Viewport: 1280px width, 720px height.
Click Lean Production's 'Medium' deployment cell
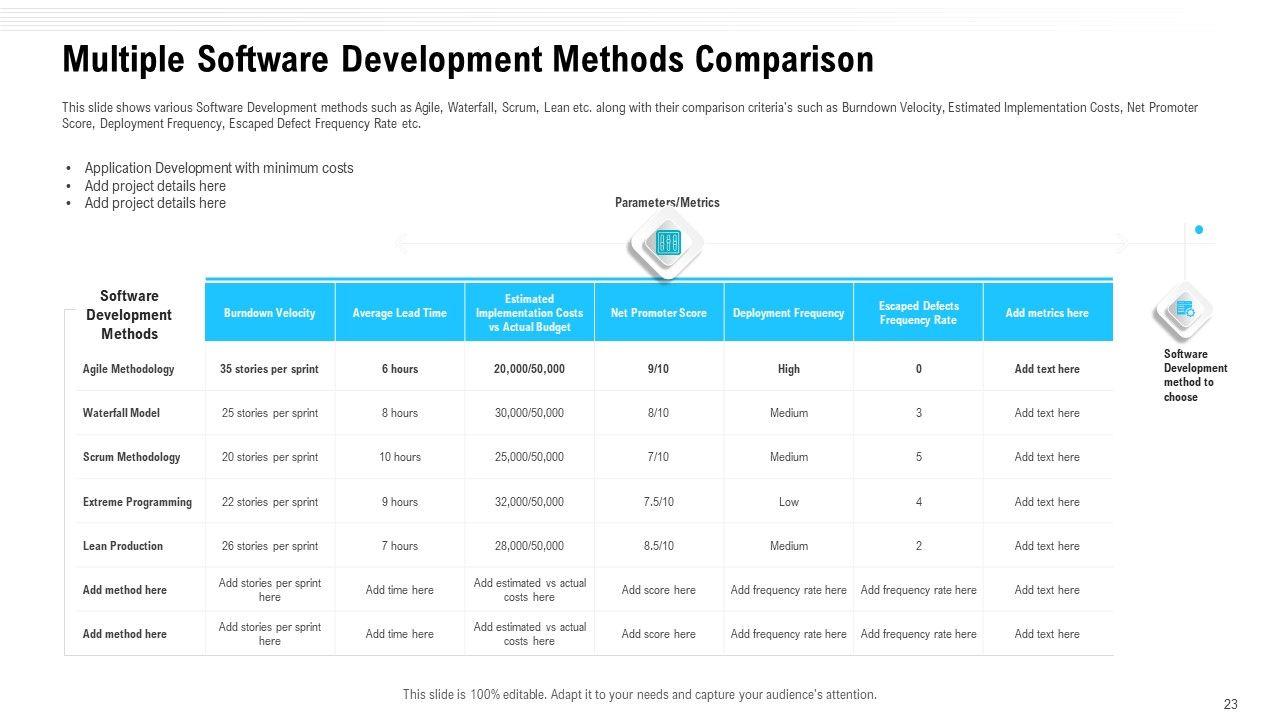[789, 546]
